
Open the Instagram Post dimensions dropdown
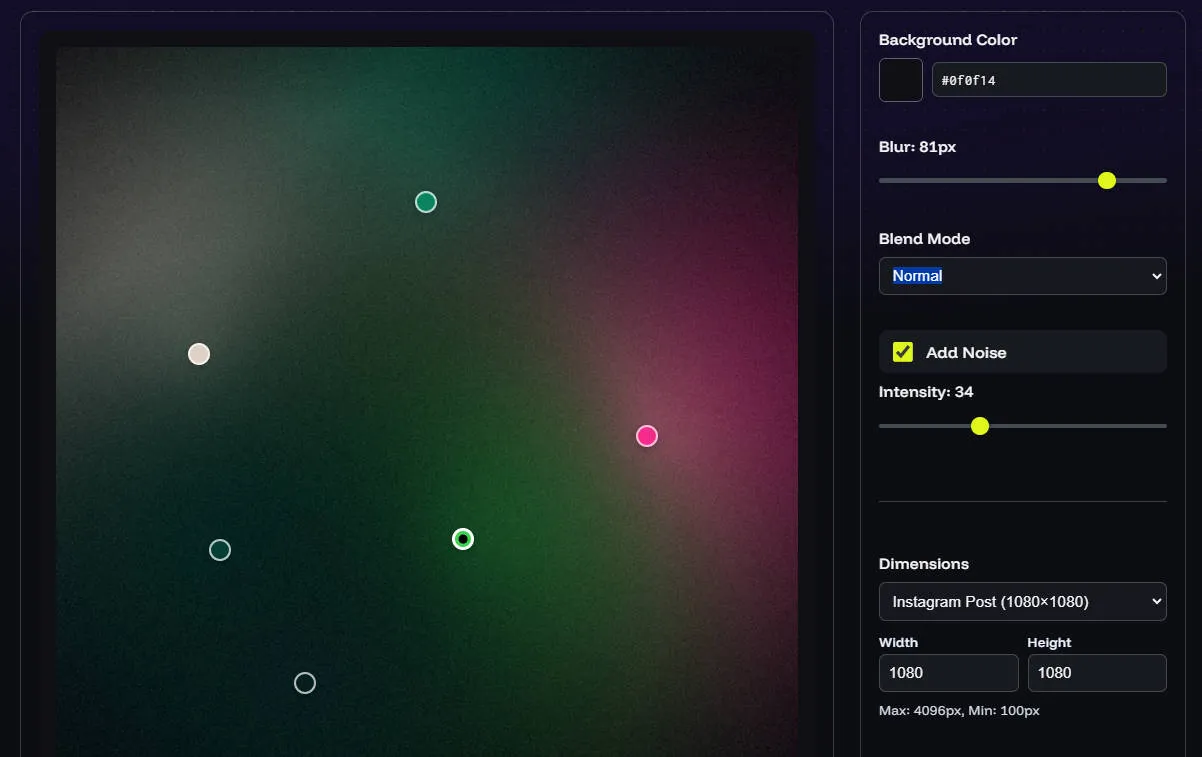(x=1023, y=602)
